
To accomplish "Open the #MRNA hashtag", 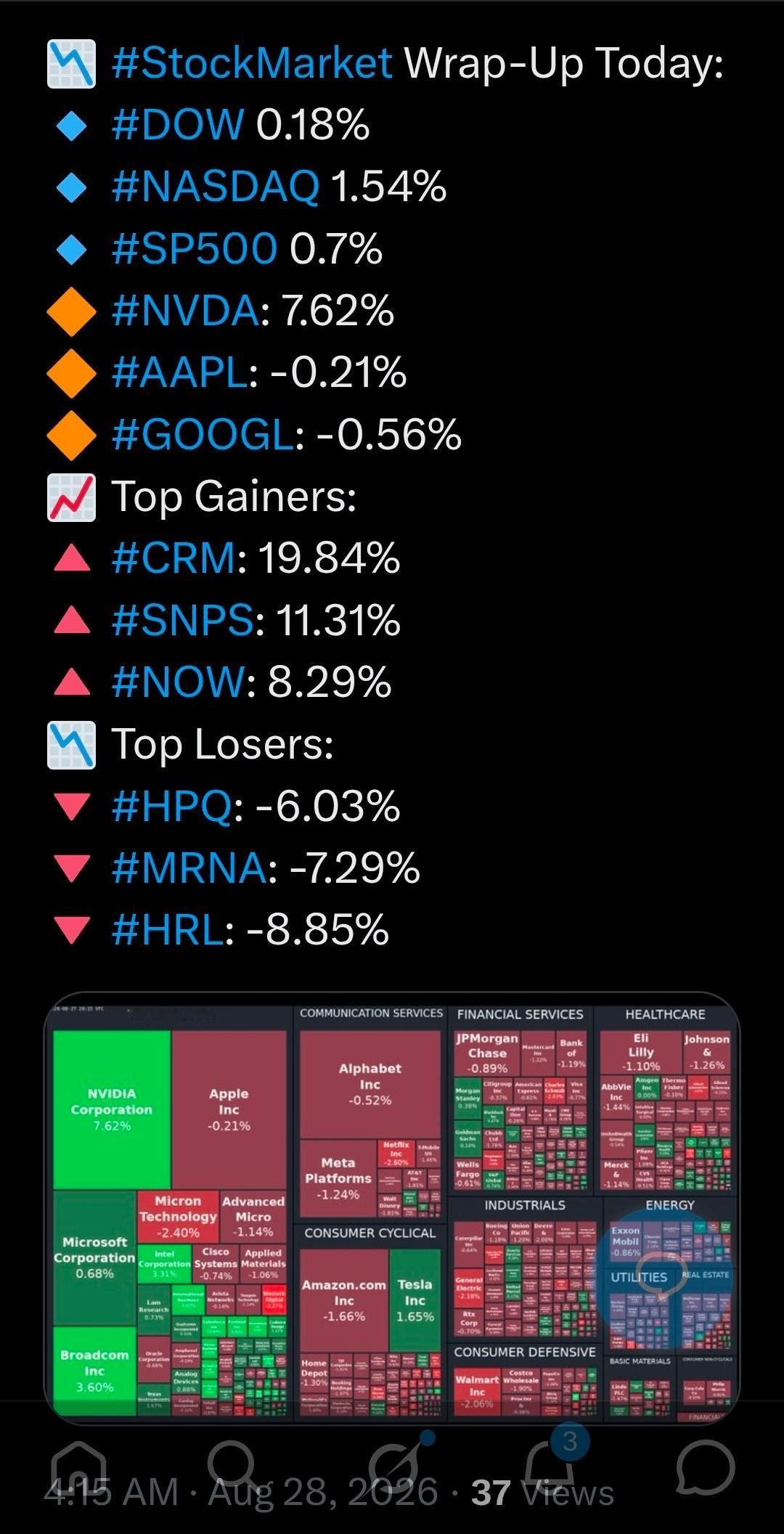I will click(x=189, y=868).
